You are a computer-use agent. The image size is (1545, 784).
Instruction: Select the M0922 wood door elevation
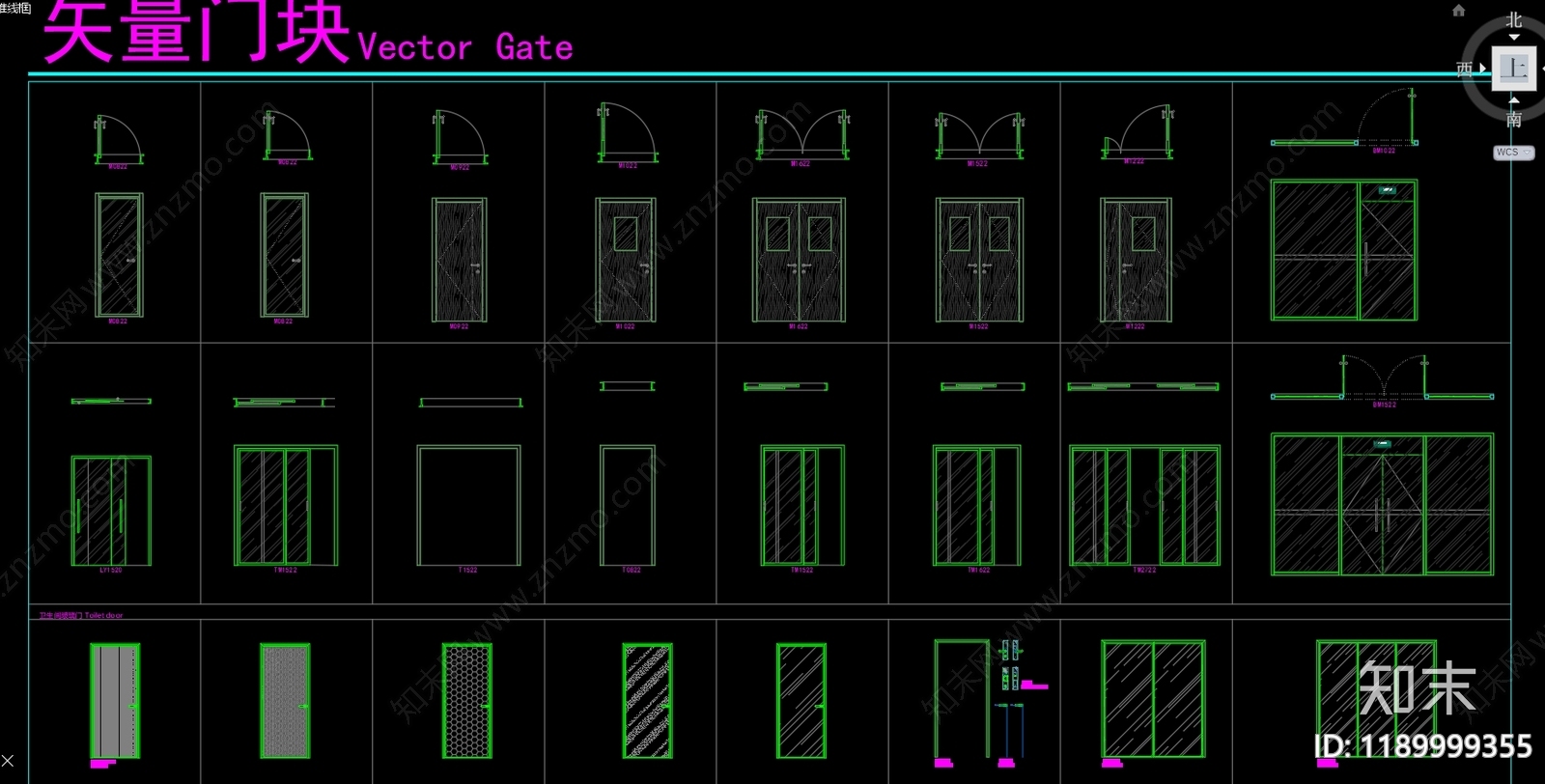tap(459, 260)
